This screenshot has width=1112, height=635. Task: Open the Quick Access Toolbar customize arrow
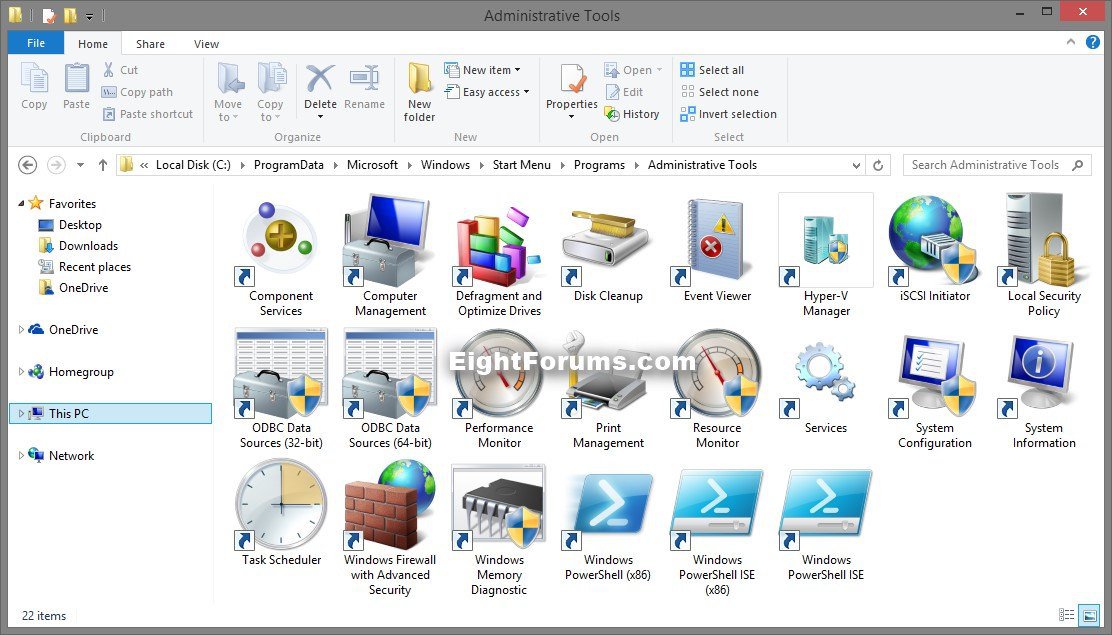[89, 15]
